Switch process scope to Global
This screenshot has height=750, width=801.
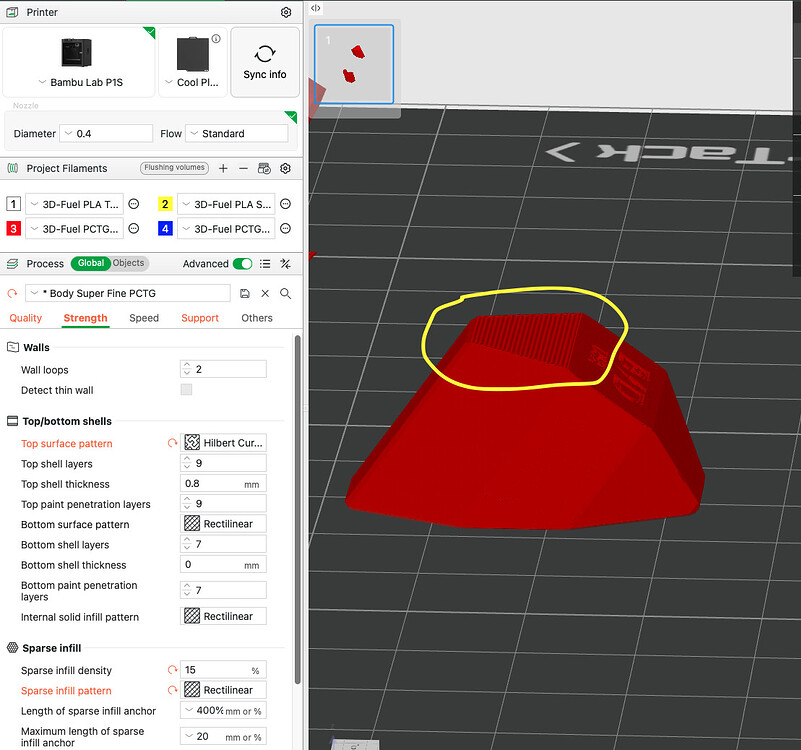pyautogui.click(x=90, y=263)
